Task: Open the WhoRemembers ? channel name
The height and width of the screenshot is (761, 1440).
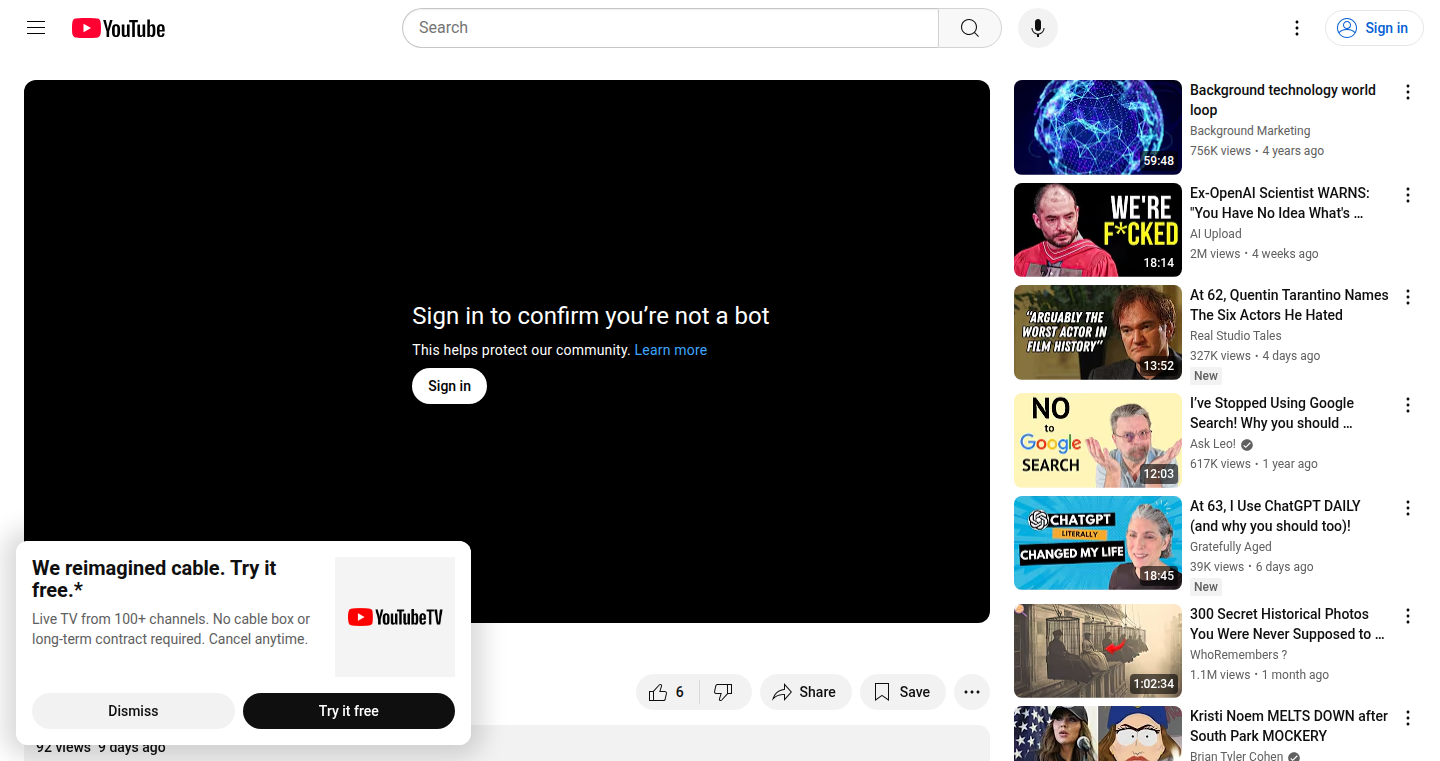Action: 1239,655
